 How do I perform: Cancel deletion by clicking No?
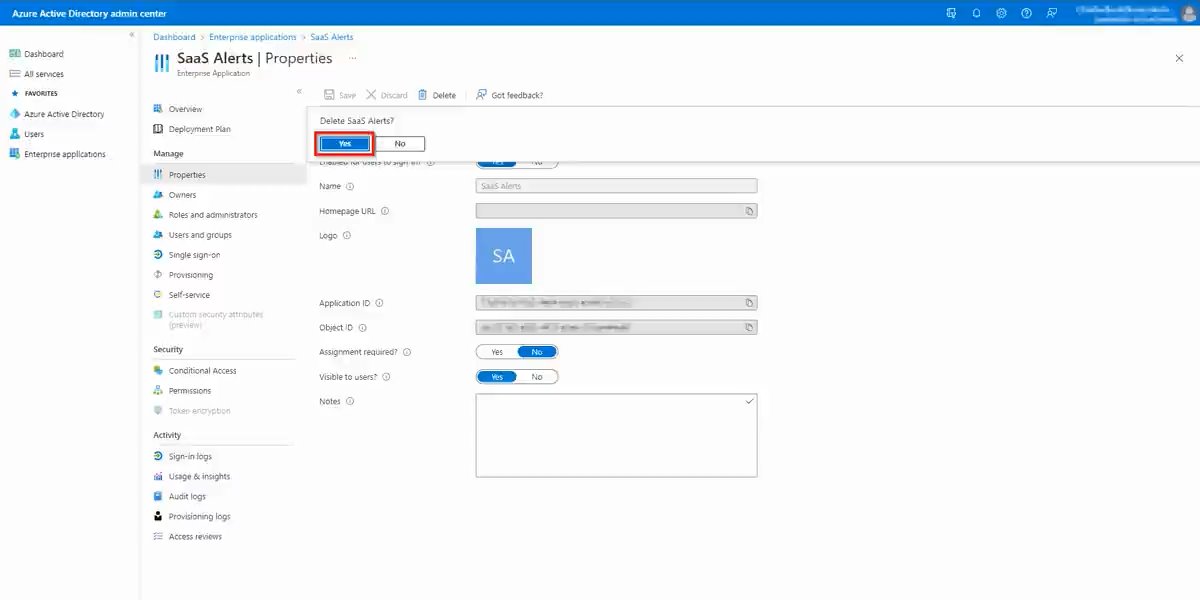400,144
